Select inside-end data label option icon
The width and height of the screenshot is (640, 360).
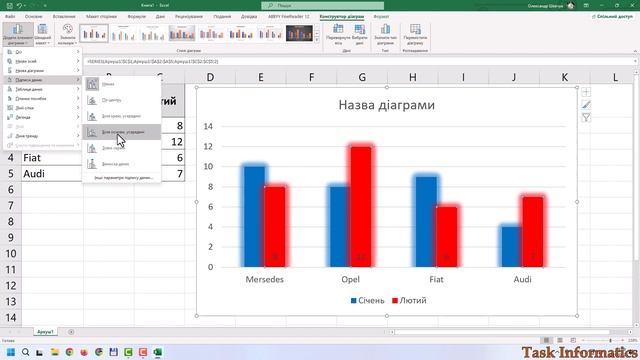[92, 116]
